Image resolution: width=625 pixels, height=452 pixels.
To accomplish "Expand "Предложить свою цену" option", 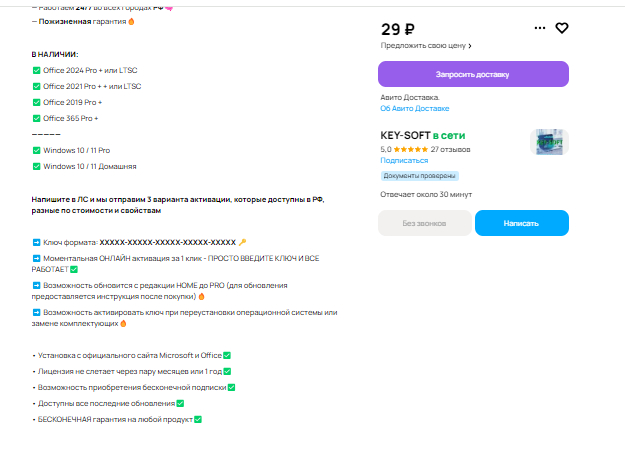I will (427, 45).
